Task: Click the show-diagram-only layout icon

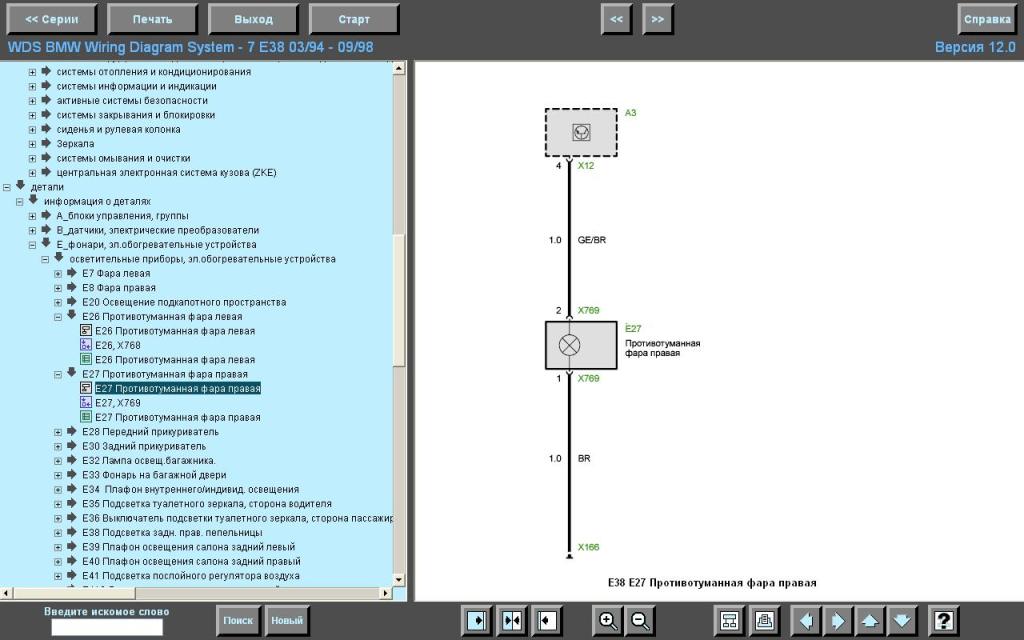Action: coord(547,620)
